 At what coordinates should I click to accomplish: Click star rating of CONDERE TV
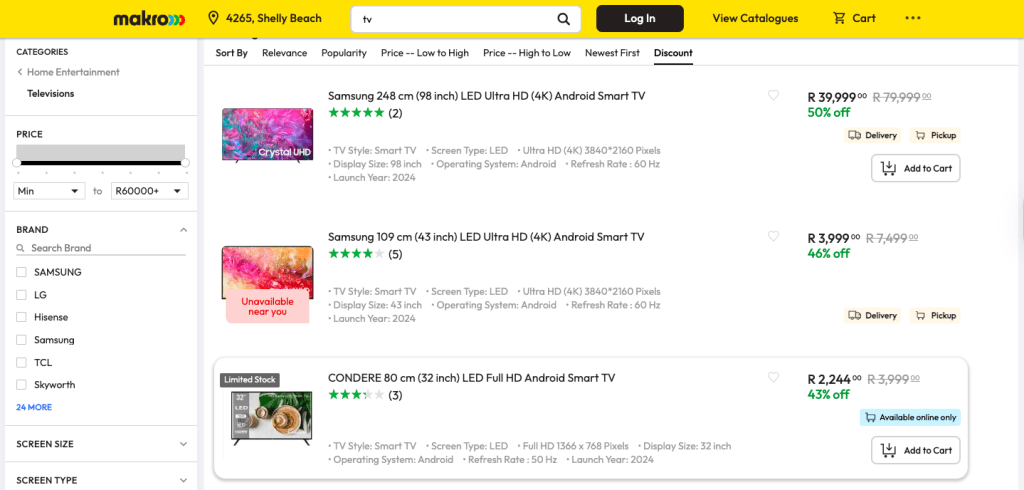click(356, 395)
